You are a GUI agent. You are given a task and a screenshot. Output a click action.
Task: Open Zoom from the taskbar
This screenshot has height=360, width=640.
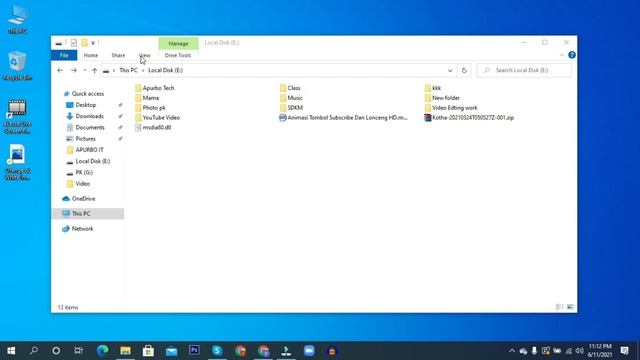(309, 351)
